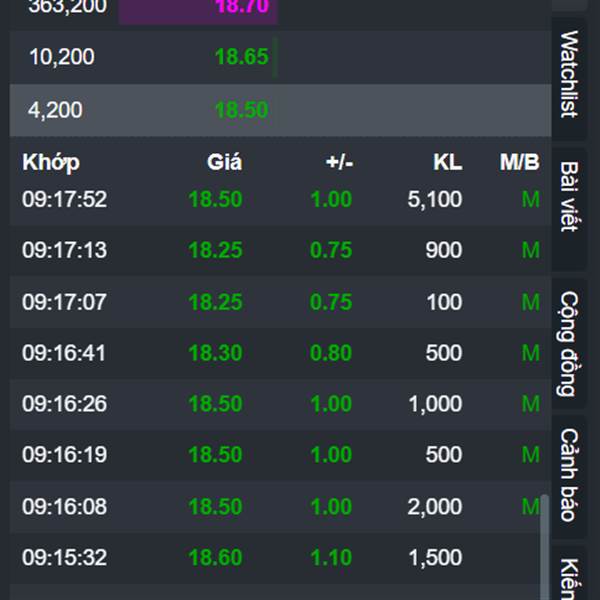Select the highlighted 18.50 order book row
600x600 pixels.
click(x=280, y=110)
